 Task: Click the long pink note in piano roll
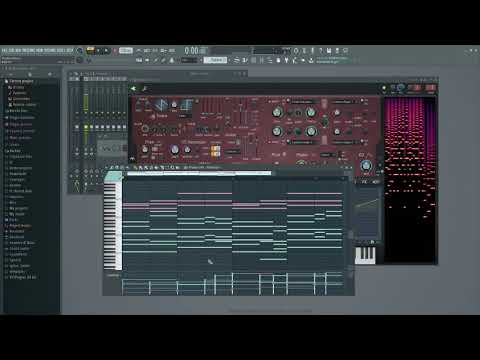[x=204, y=193]
